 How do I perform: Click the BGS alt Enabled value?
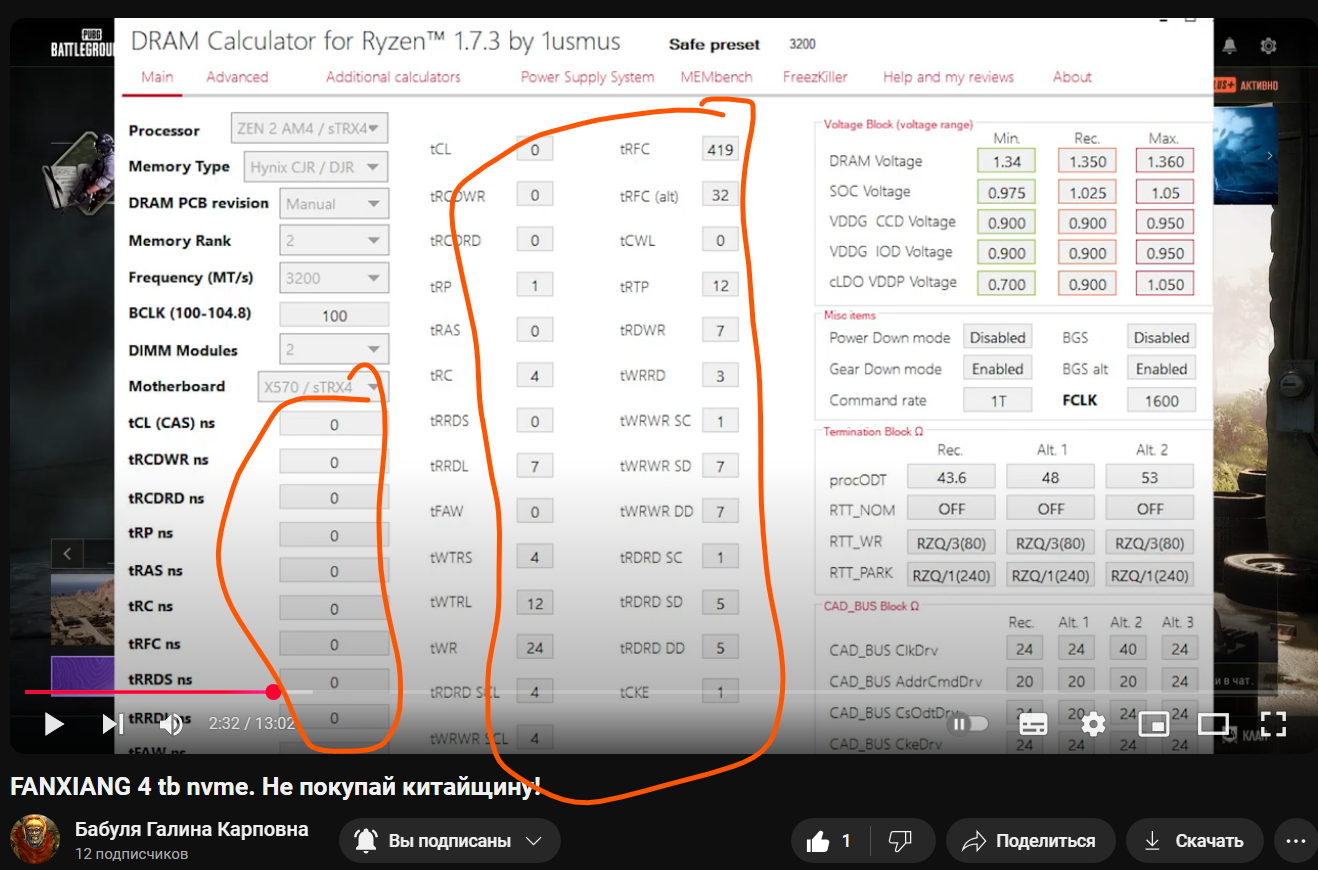tap(1161, 369)
